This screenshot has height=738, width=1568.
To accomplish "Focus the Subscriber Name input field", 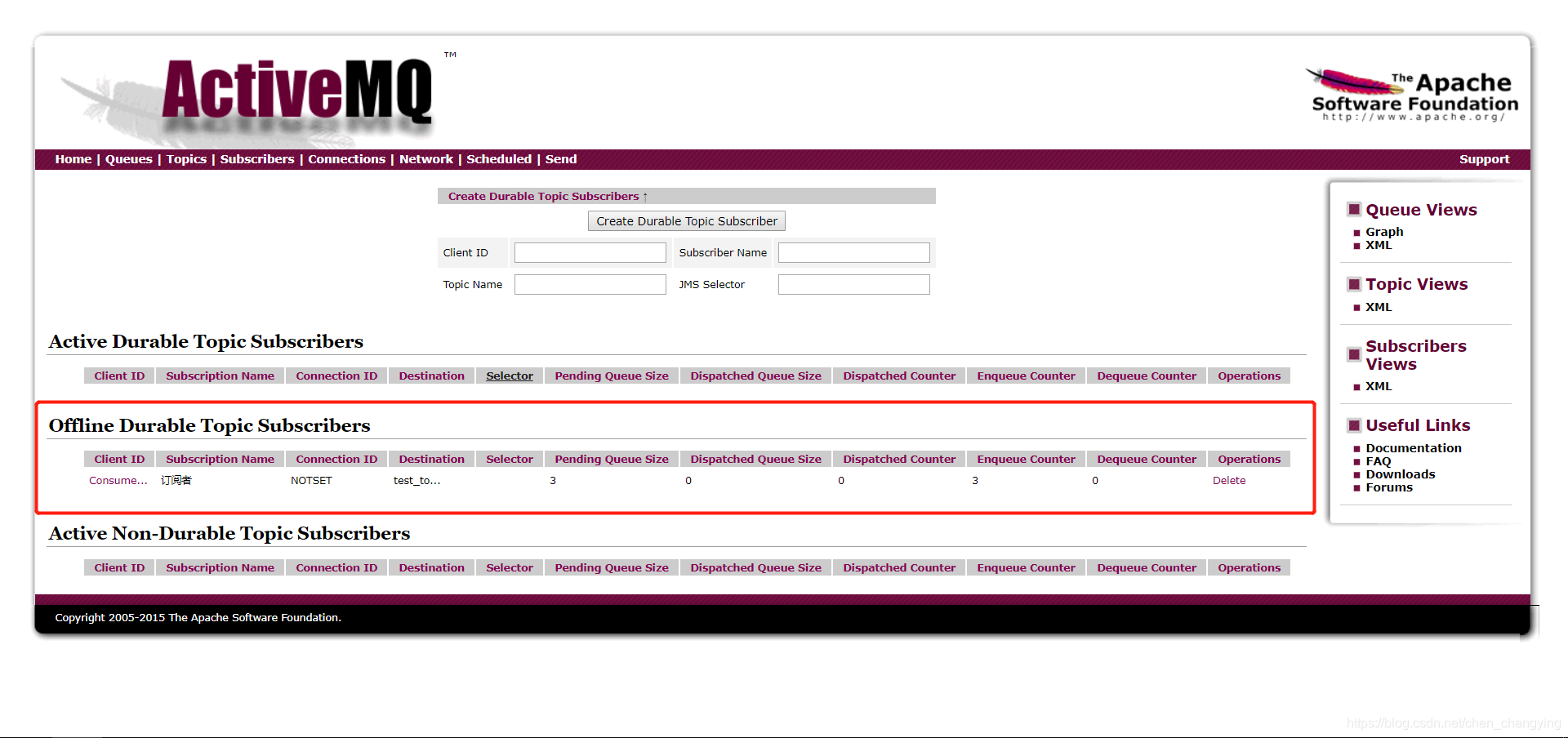I will tap(854, 253).
